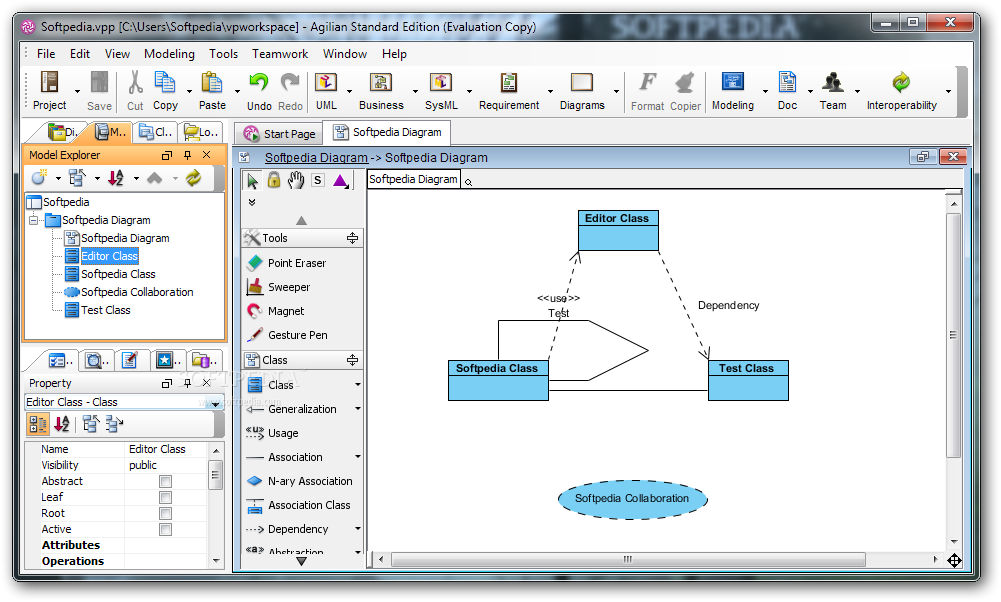Viewport: 1001px width, 602px height.
Task: Click the Editor Class box in diagram
Action: click(618, 230)
